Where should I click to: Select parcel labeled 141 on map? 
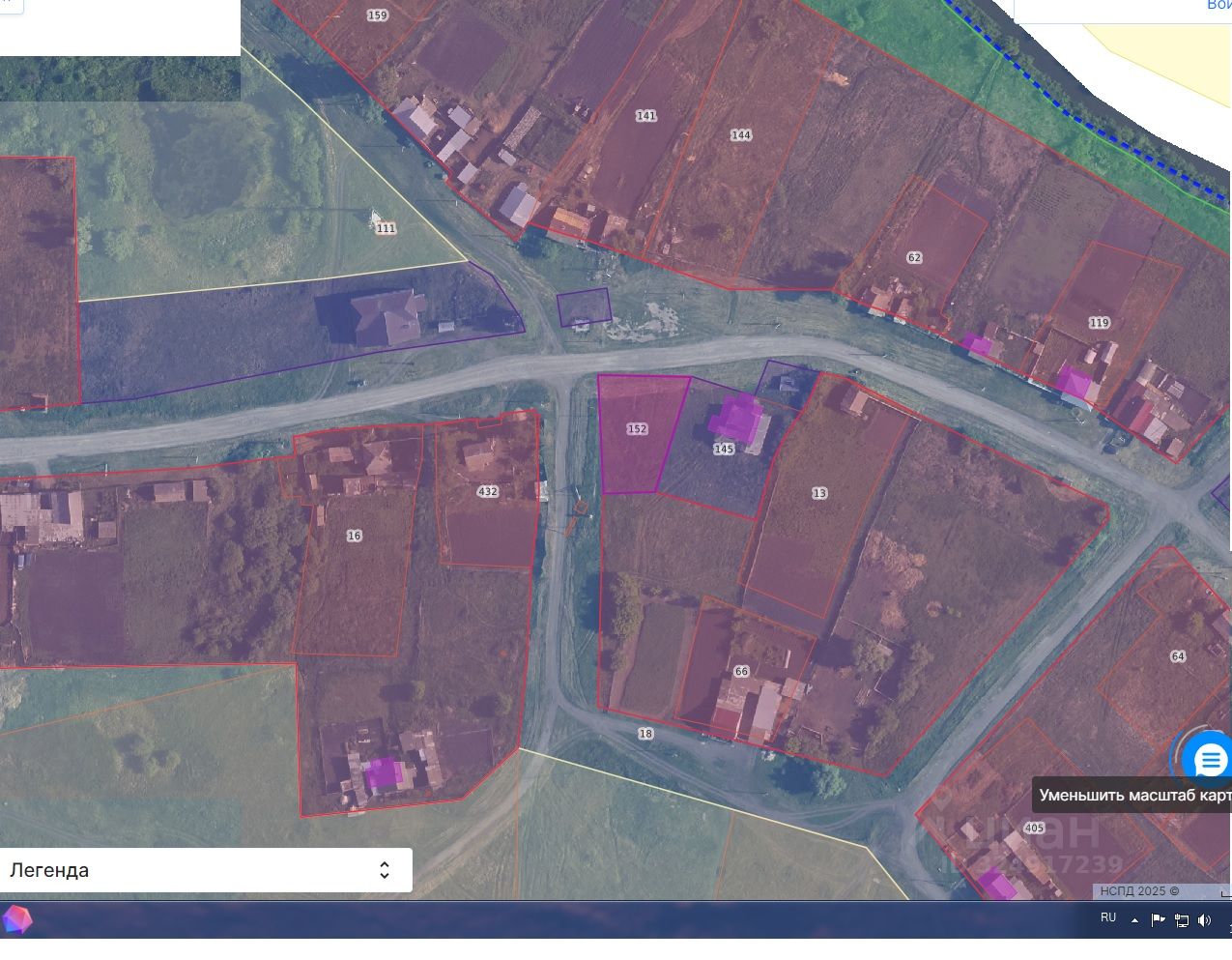click(645, 116)
